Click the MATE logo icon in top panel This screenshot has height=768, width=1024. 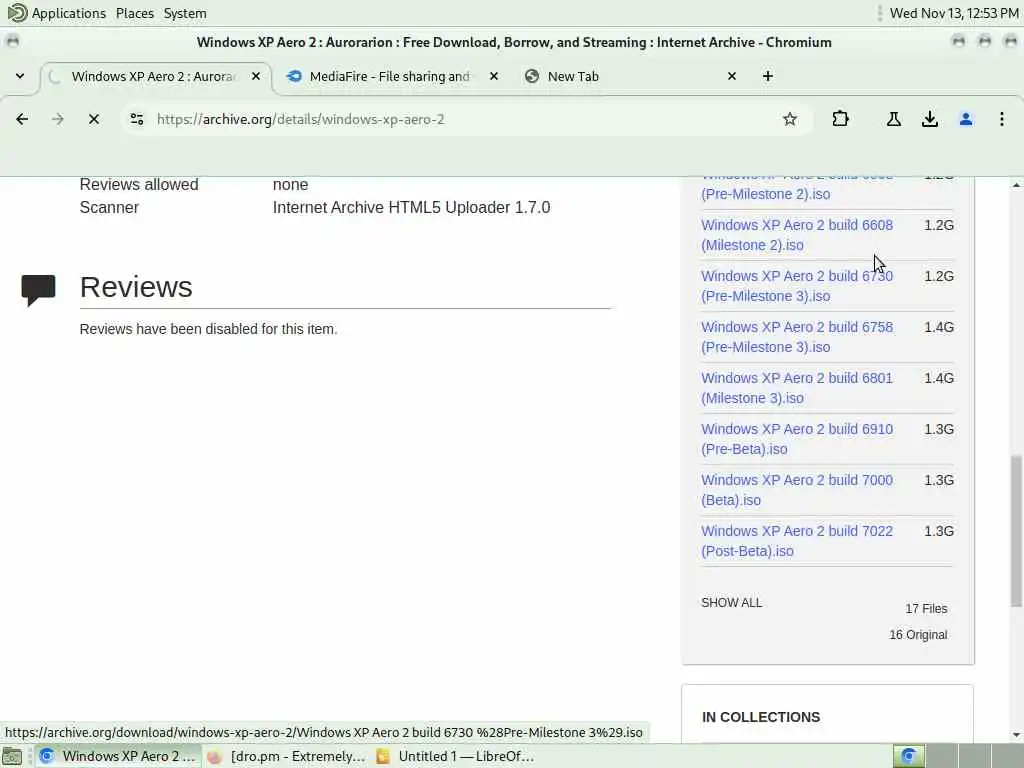coord(16,12)
